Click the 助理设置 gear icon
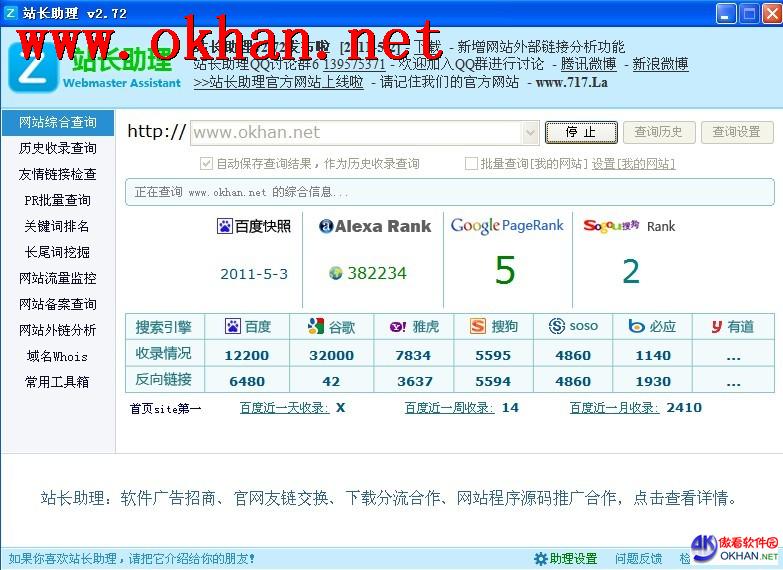This screenshot has width=783, height=570. click(540, 559)
